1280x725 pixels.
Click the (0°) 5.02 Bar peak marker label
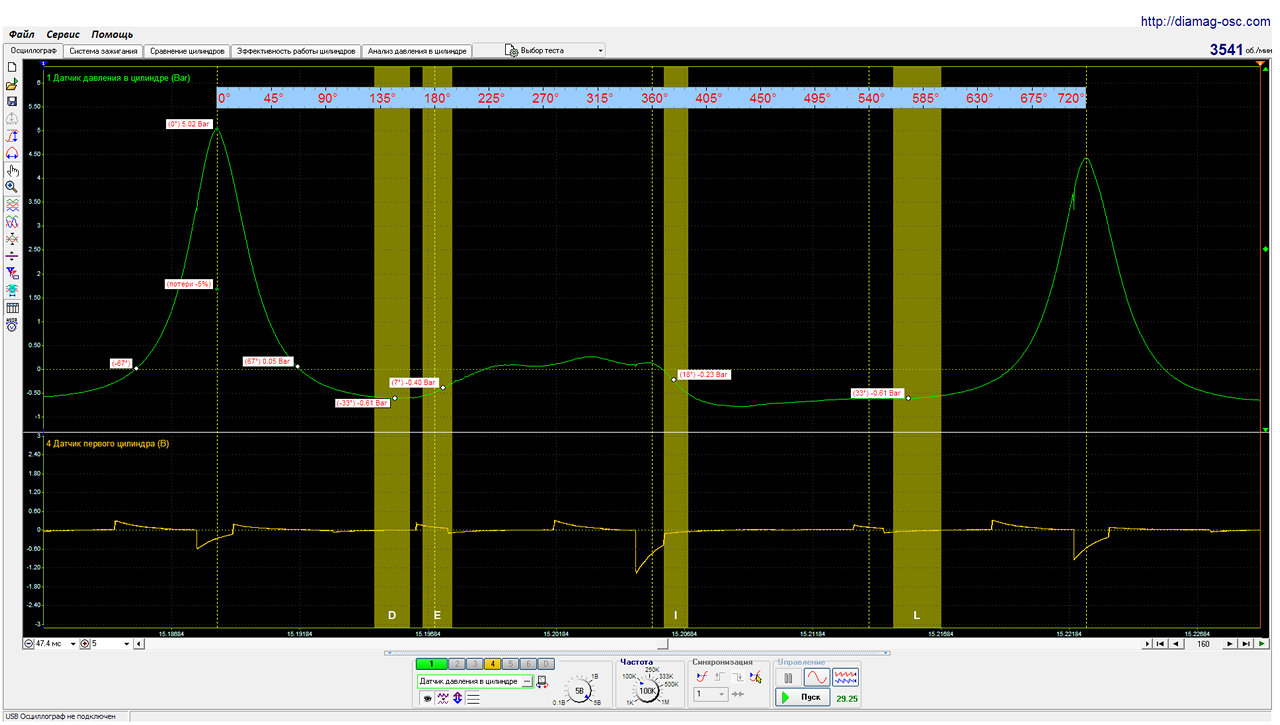coord(189,124)
